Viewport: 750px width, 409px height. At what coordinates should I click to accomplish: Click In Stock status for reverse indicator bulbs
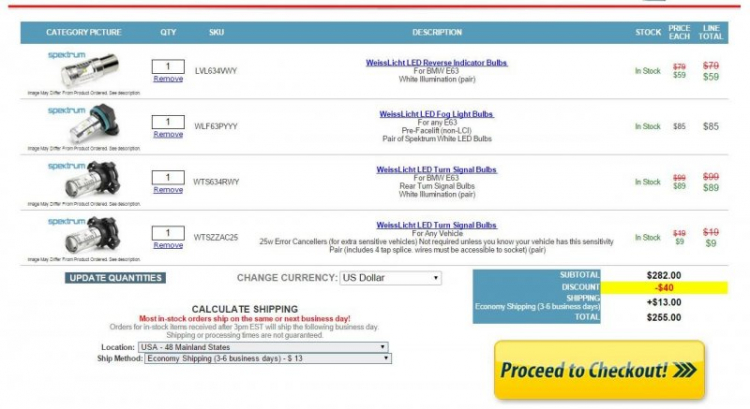coord(648,71)
